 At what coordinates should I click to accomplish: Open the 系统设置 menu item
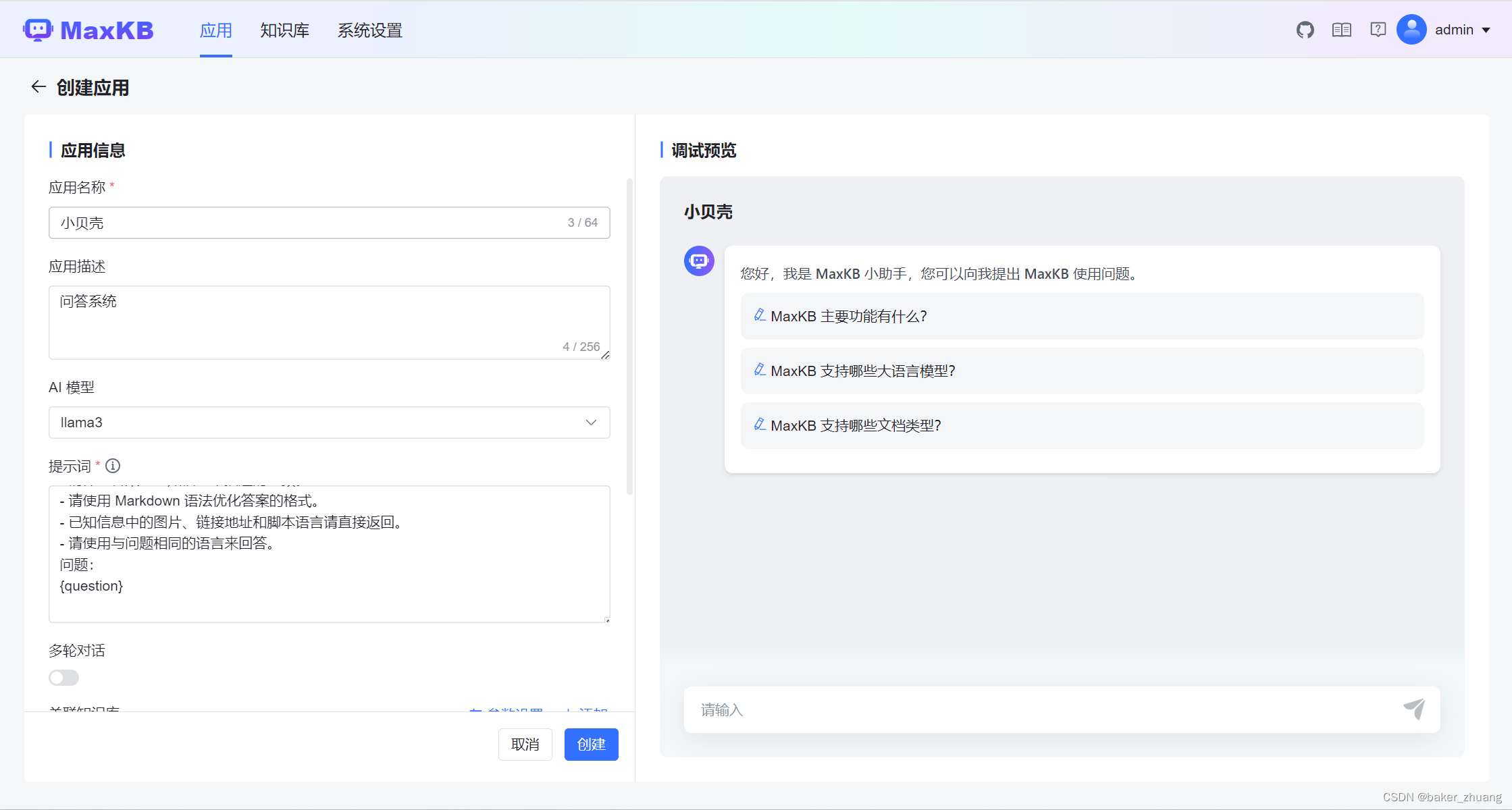369,30
